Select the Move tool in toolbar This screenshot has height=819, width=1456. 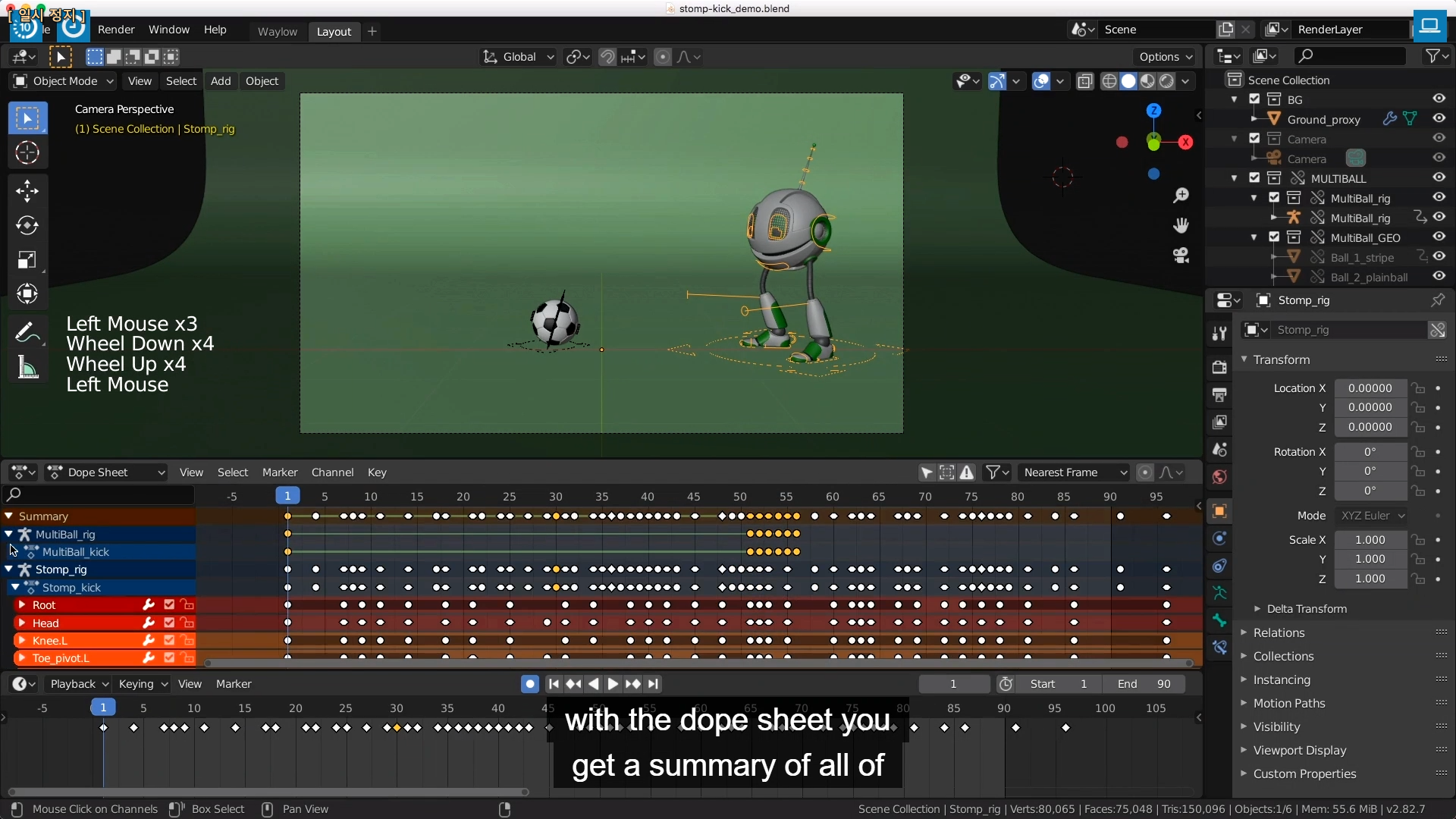27,190
